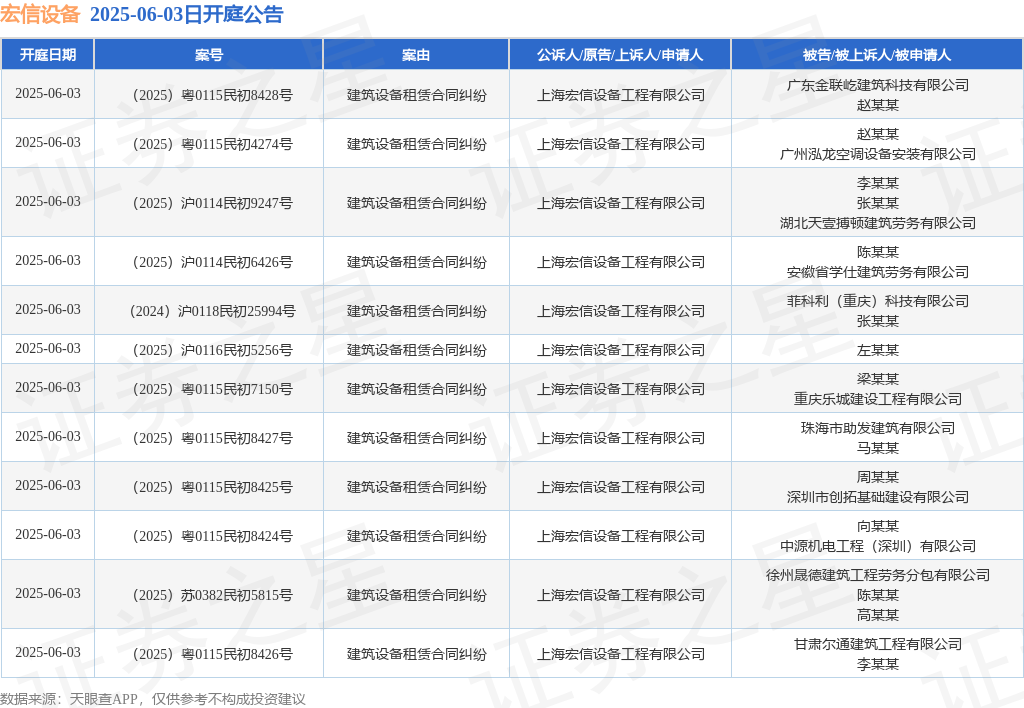This screenshot has height=708, width=1024.
Task: Click defendant 广州泓龙空调设备安装有限公司
Action: 877,154
